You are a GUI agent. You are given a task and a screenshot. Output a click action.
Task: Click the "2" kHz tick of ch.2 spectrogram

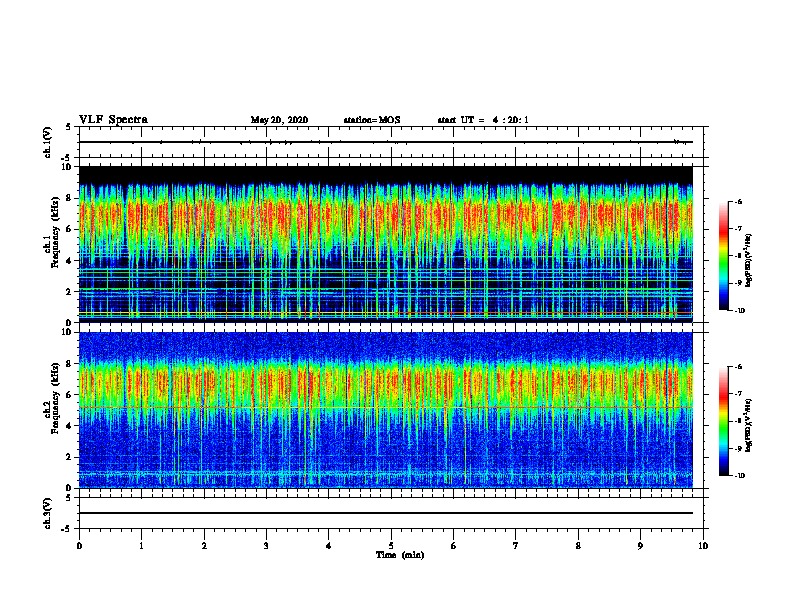click(x=69, y=457)
